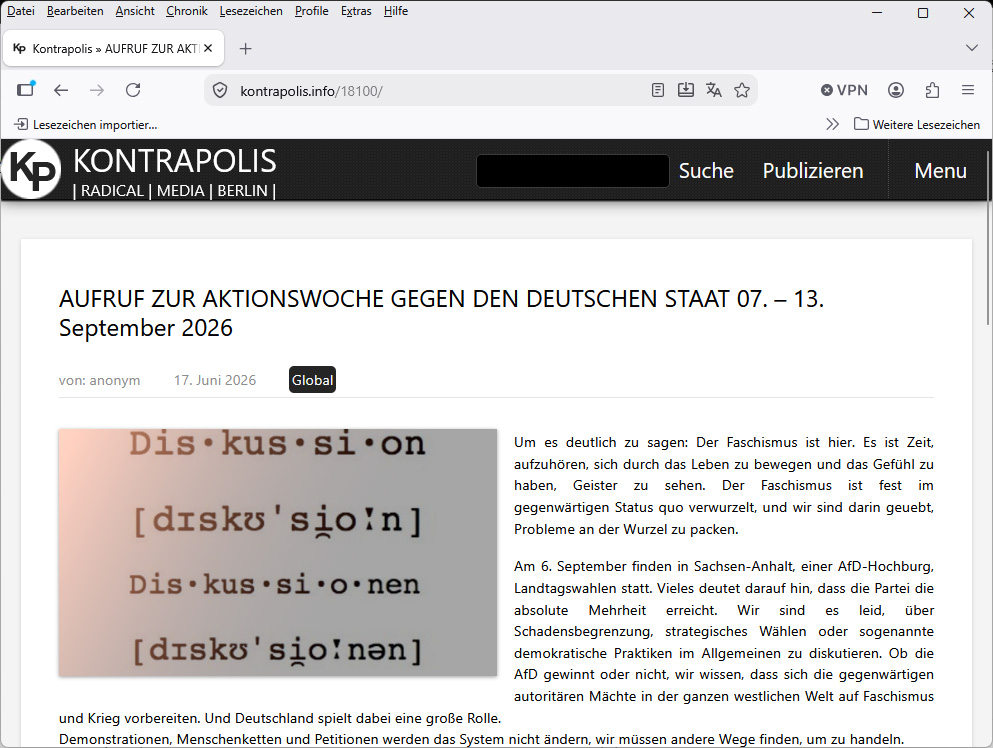Open the Publizieren link

pos(813,170)
